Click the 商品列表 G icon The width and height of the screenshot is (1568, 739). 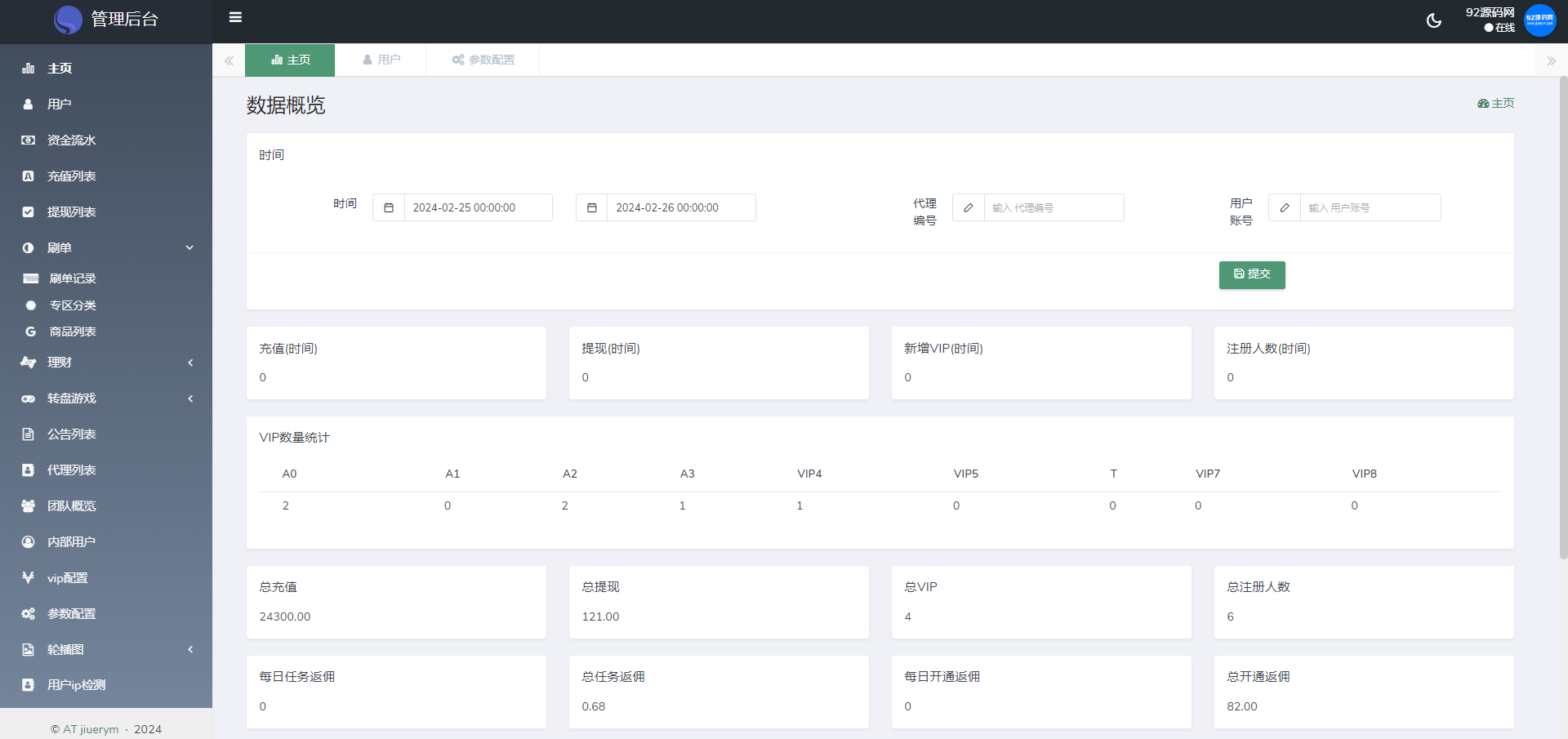point(31,332)
